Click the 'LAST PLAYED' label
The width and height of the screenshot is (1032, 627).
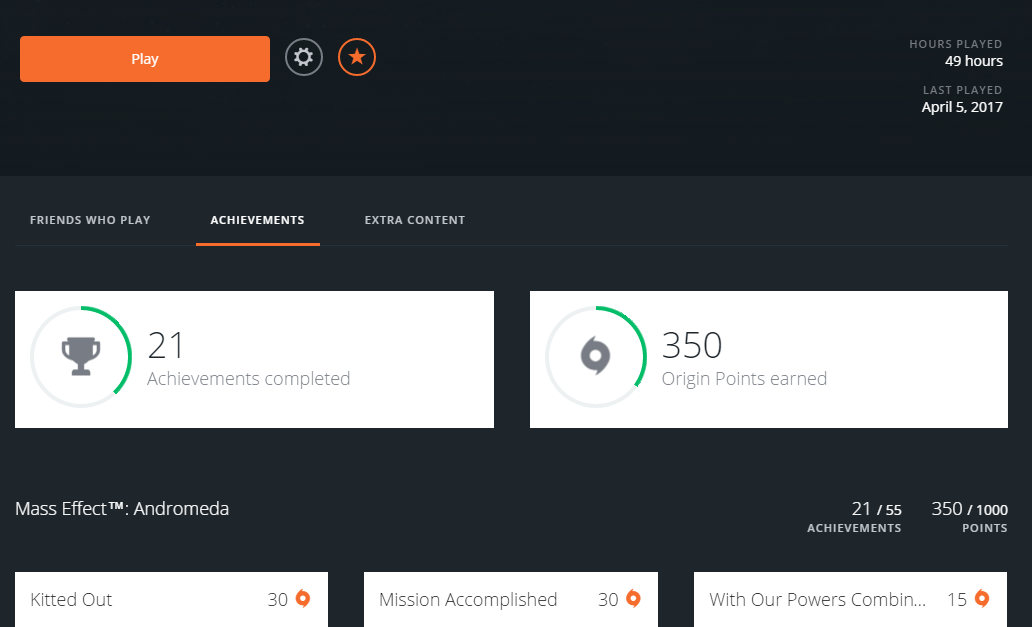pos(962,90)
